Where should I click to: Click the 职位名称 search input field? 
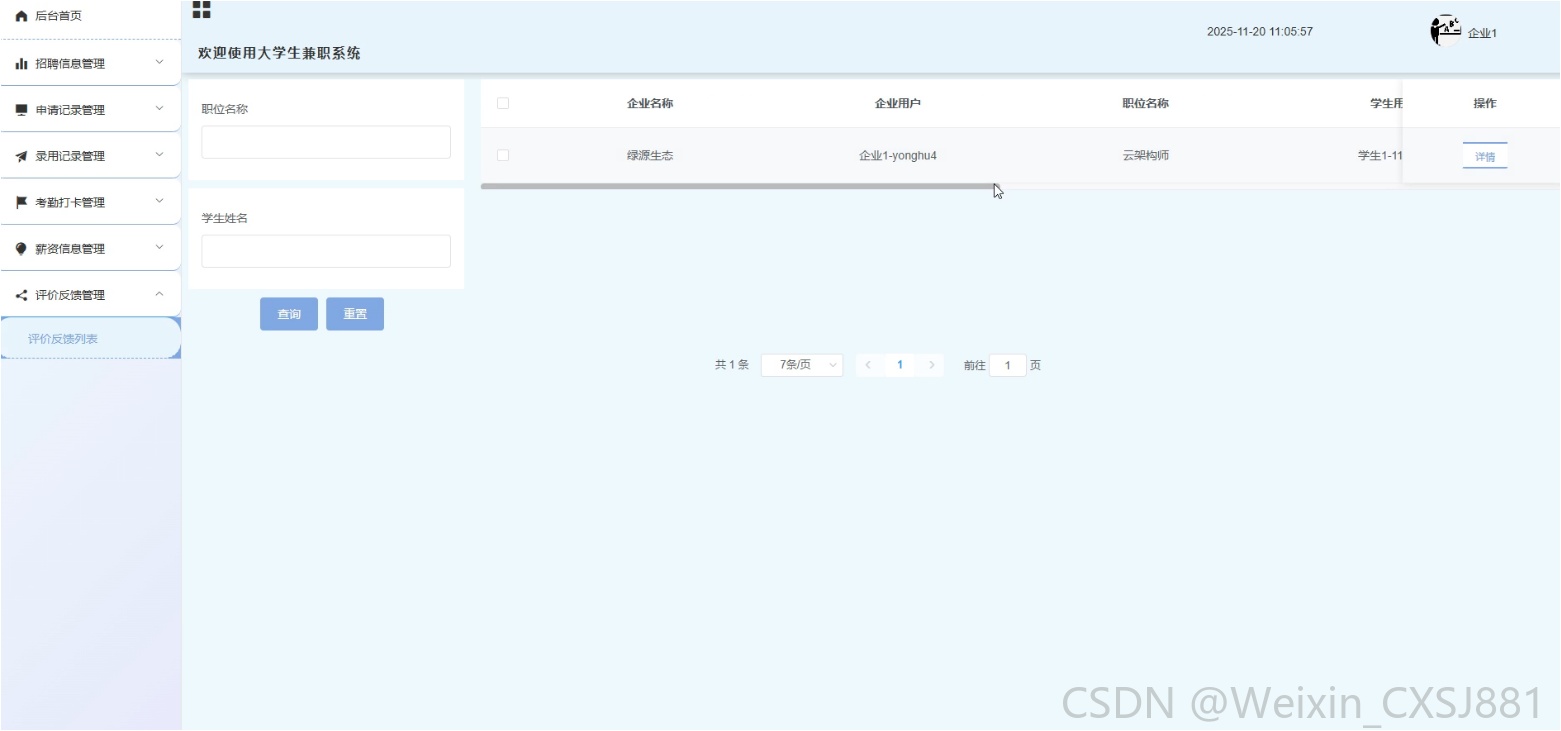[x=326, y=142]
